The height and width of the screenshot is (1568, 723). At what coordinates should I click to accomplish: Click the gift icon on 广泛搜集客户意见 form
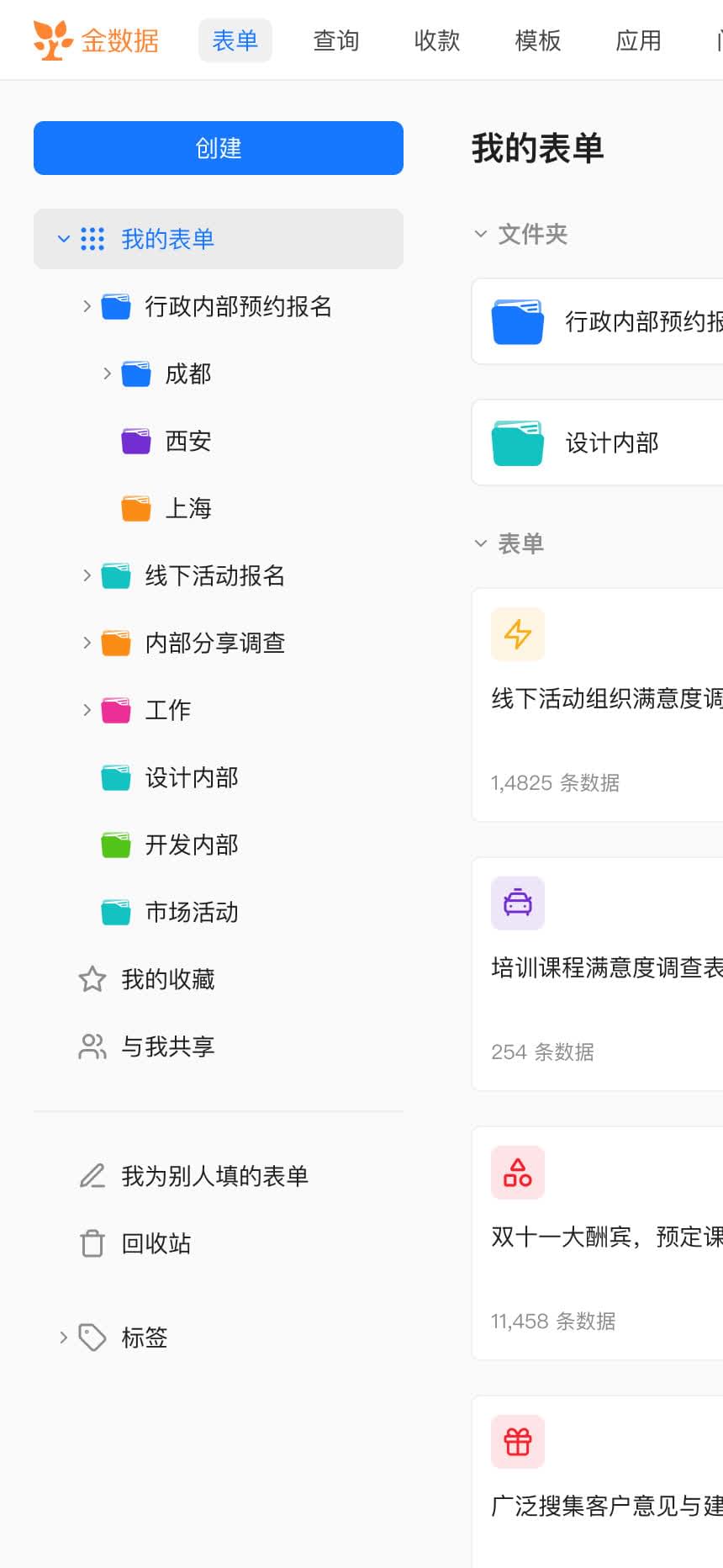[518, 1442]
